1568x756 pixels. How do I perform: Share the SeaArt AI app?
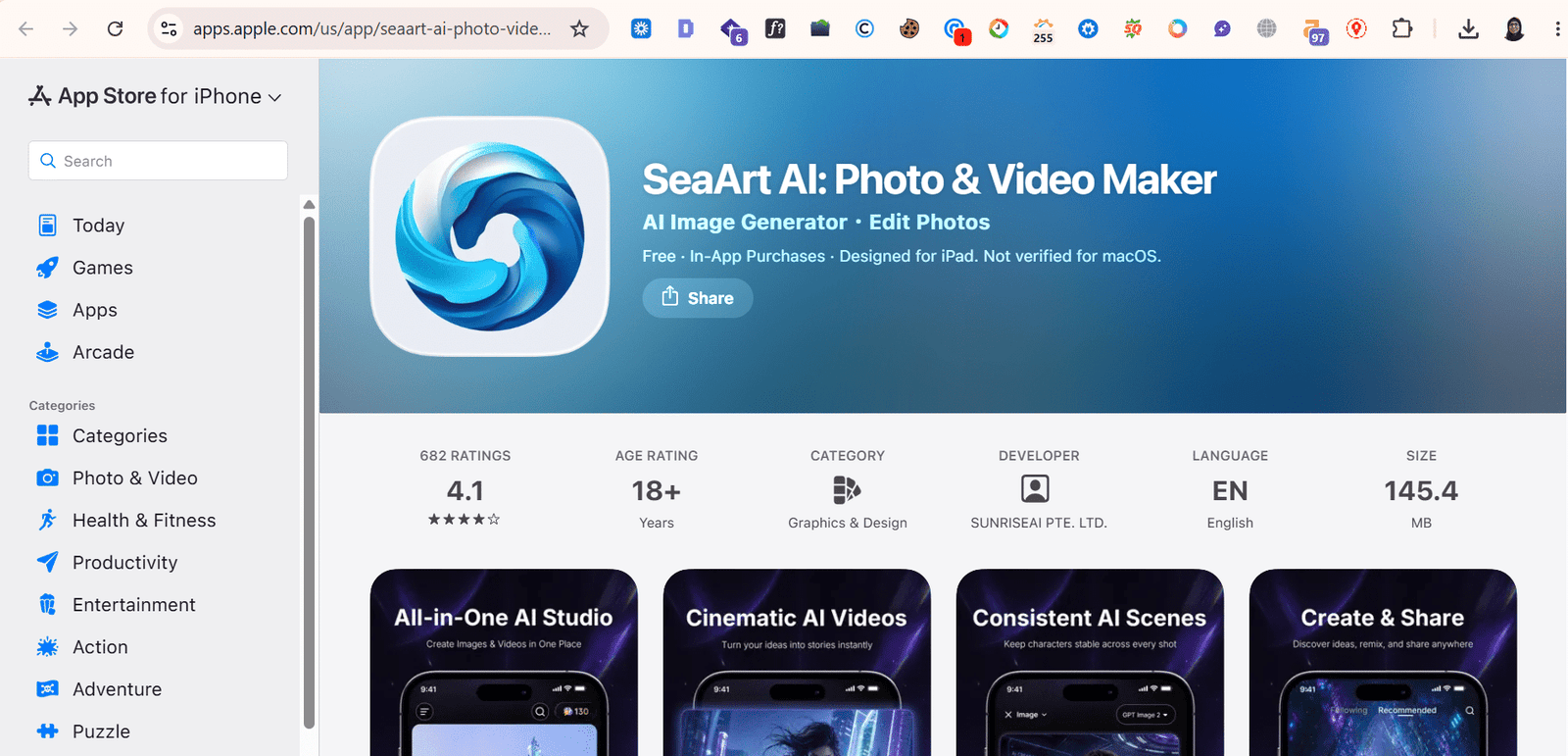click(698, 298)
